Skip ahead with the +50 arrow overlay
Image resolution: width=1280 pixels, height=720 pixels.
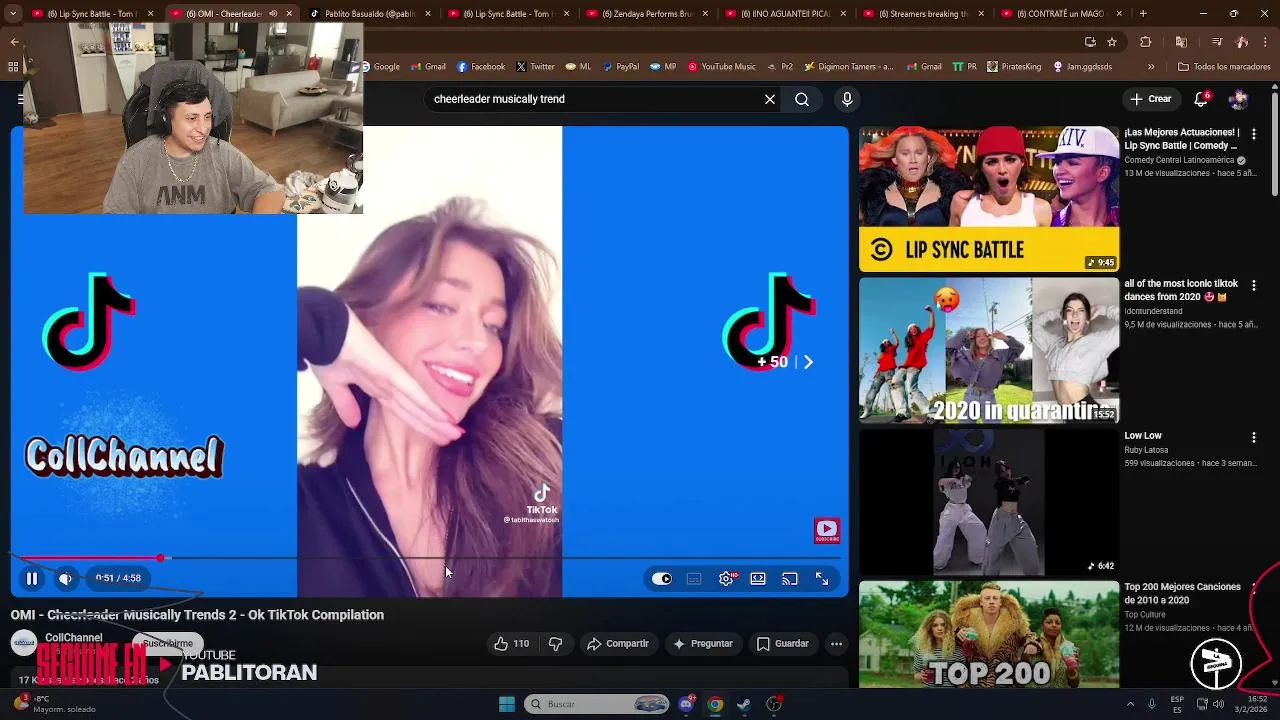[x=785, y=362]
